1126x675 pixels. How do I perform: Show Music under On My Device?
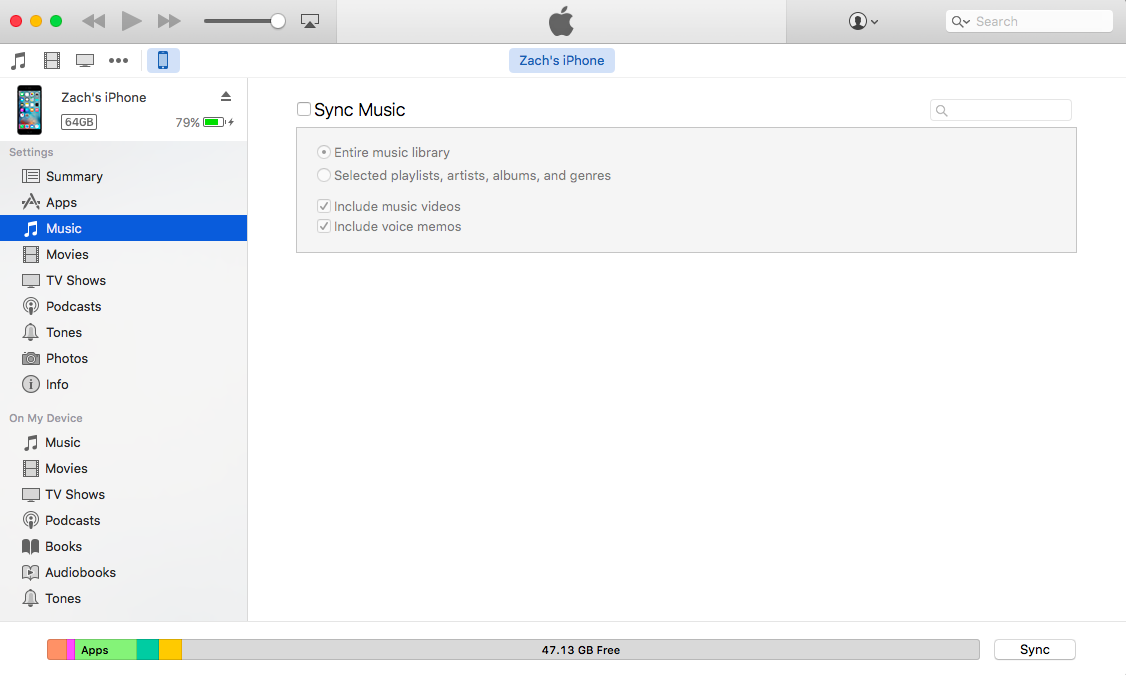(x=124, y=442)
